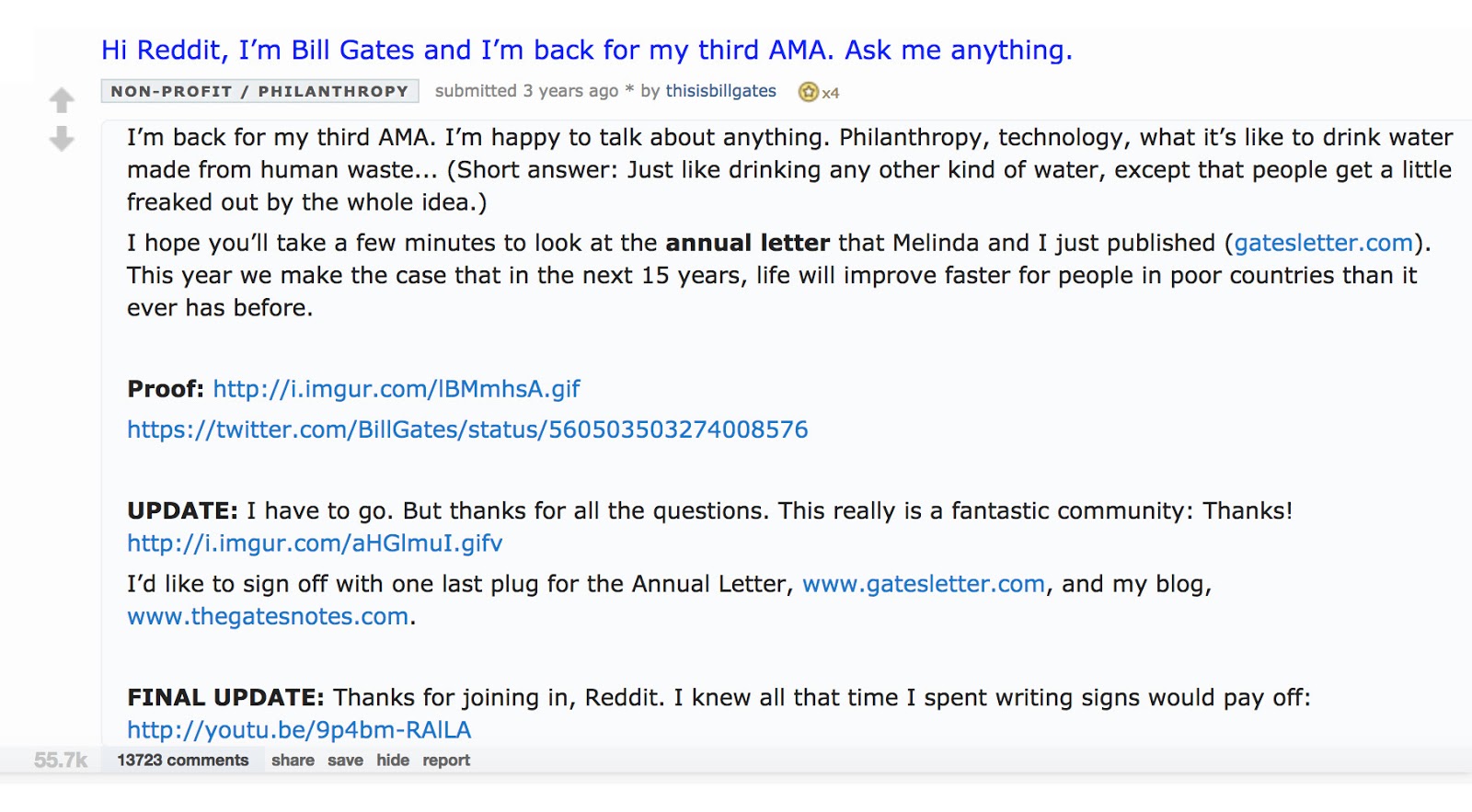
Task: Open the www.gatesletter.com sign-off link
Action: click(923, 584)
